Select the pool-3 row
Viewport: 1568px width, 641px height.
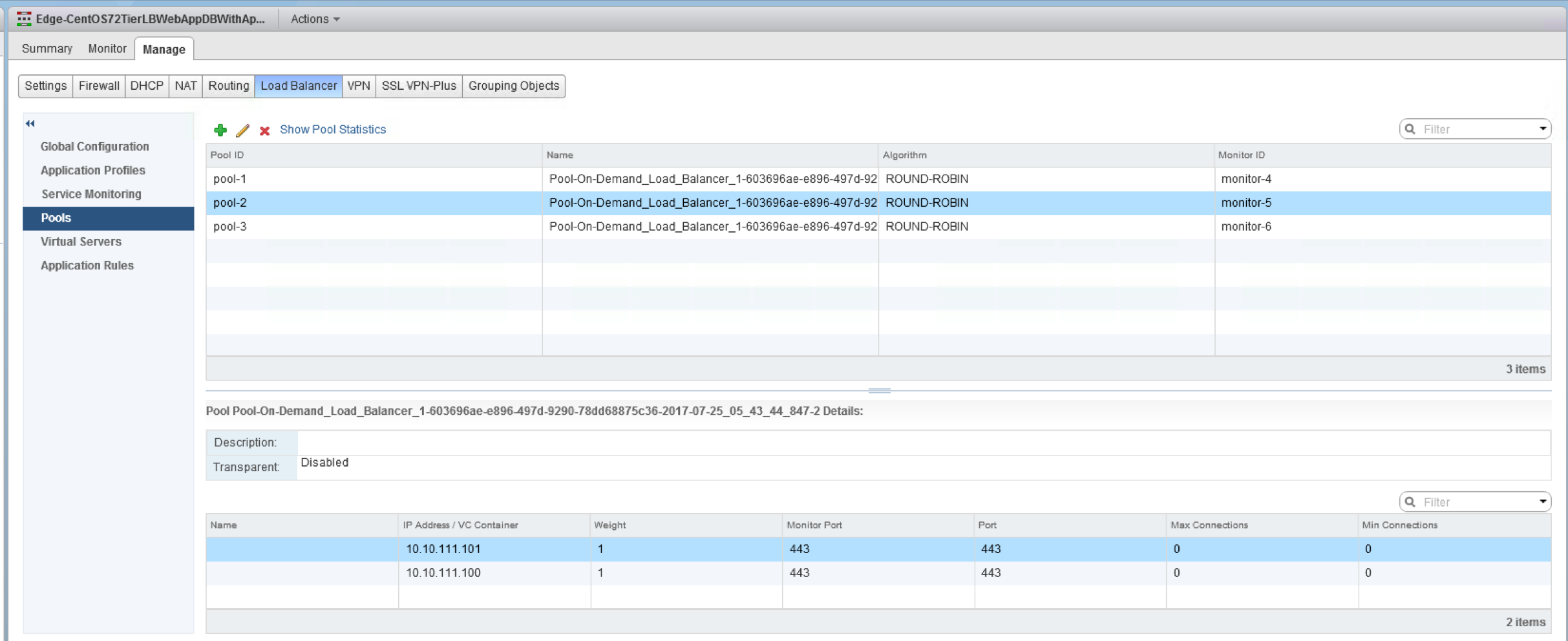point(878,227)
